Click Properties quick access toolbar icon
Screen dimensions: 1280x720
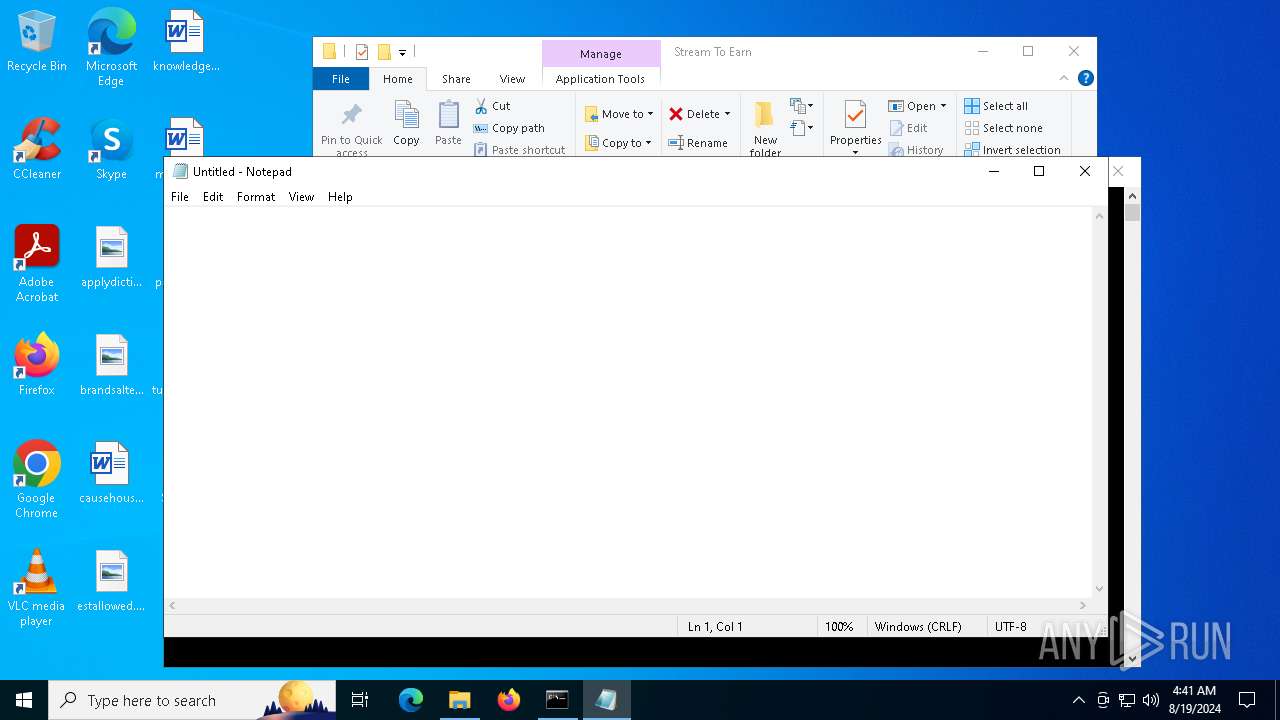(x=362, y=52)
